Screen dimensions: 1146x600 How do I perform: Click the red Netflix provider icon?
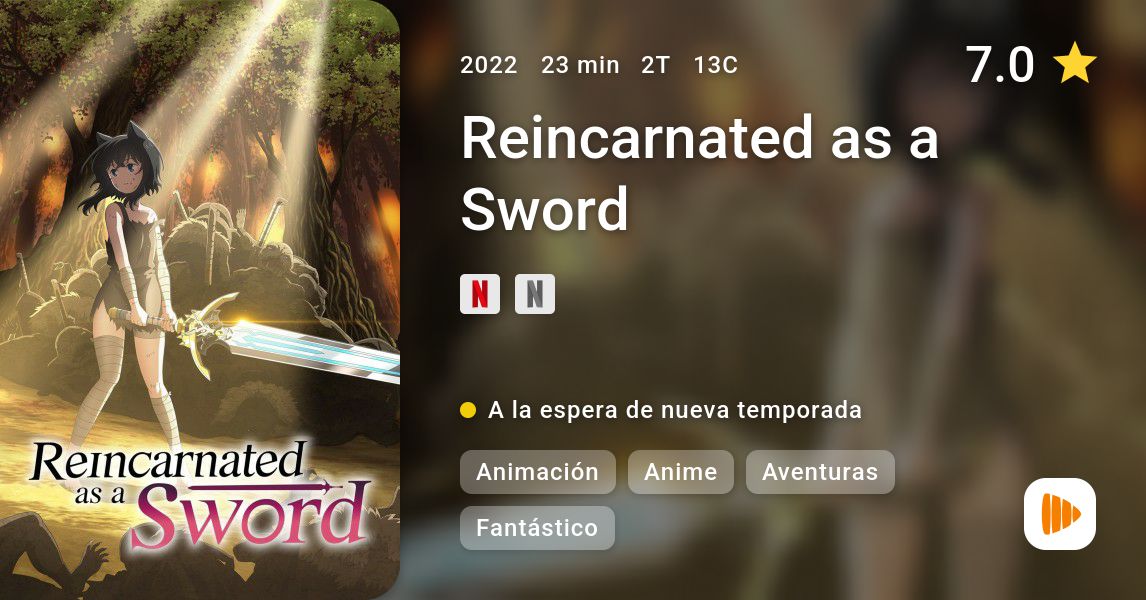(x=479, y=294)
